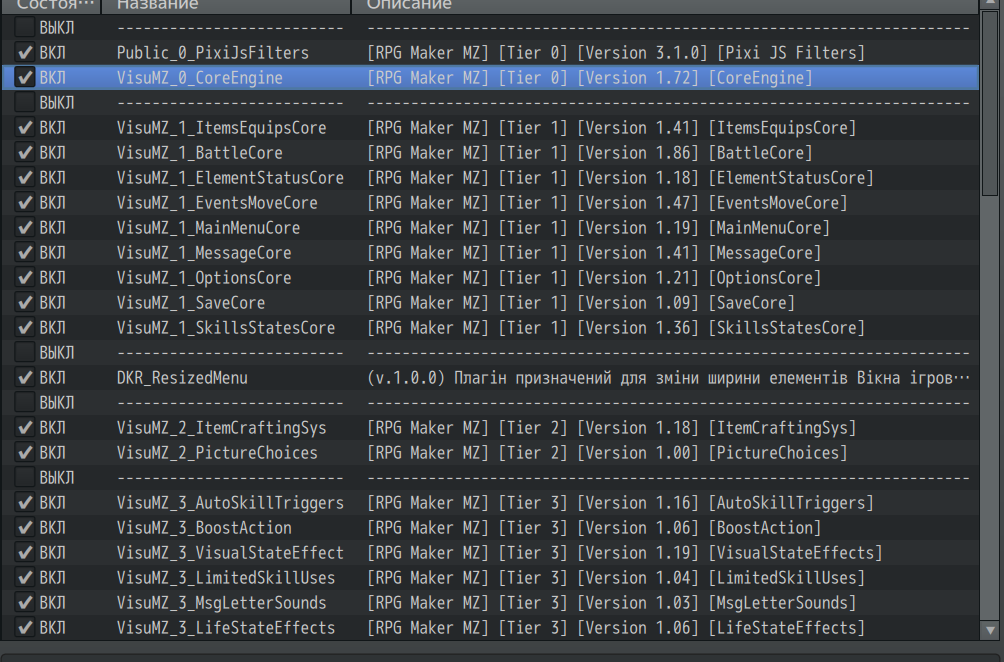This screenshot has width=1004, height=662.
Task: Select the VisuMZ_2_PictureChoices plugin name
Action: pos(217,453)
